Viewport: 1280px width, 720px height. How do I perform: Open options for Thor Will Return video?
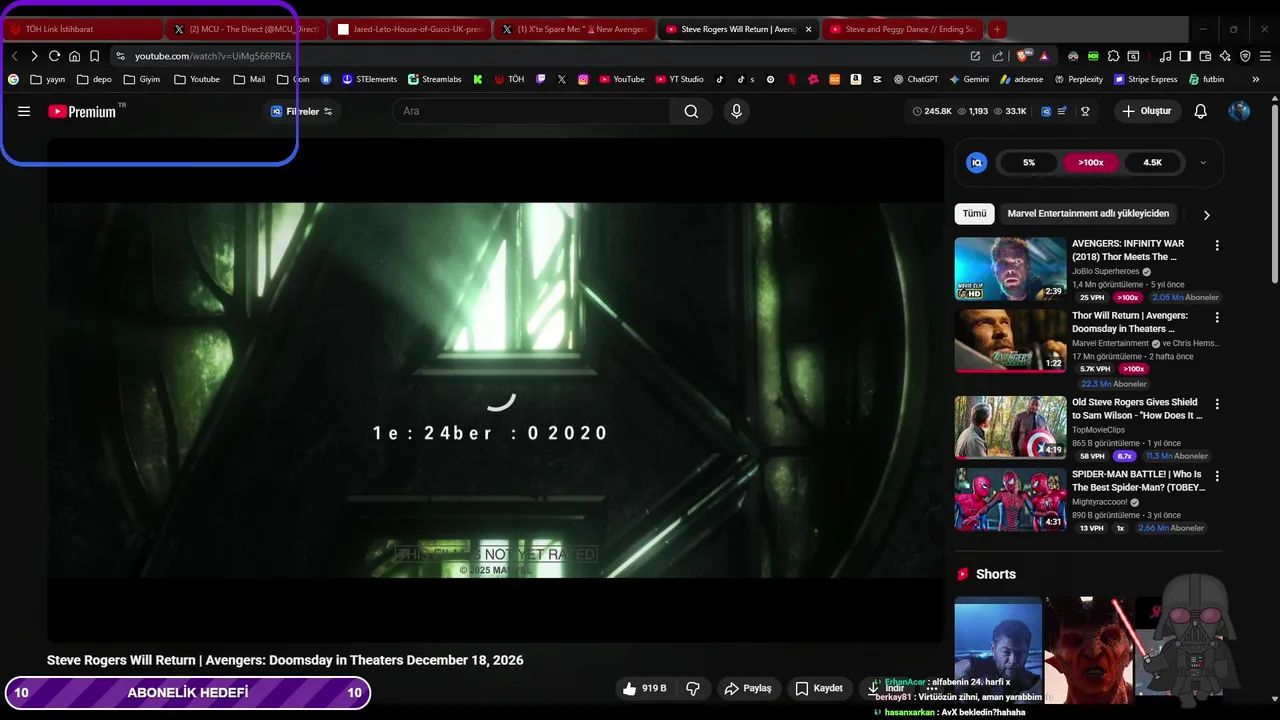click(x=1217, y=317)
